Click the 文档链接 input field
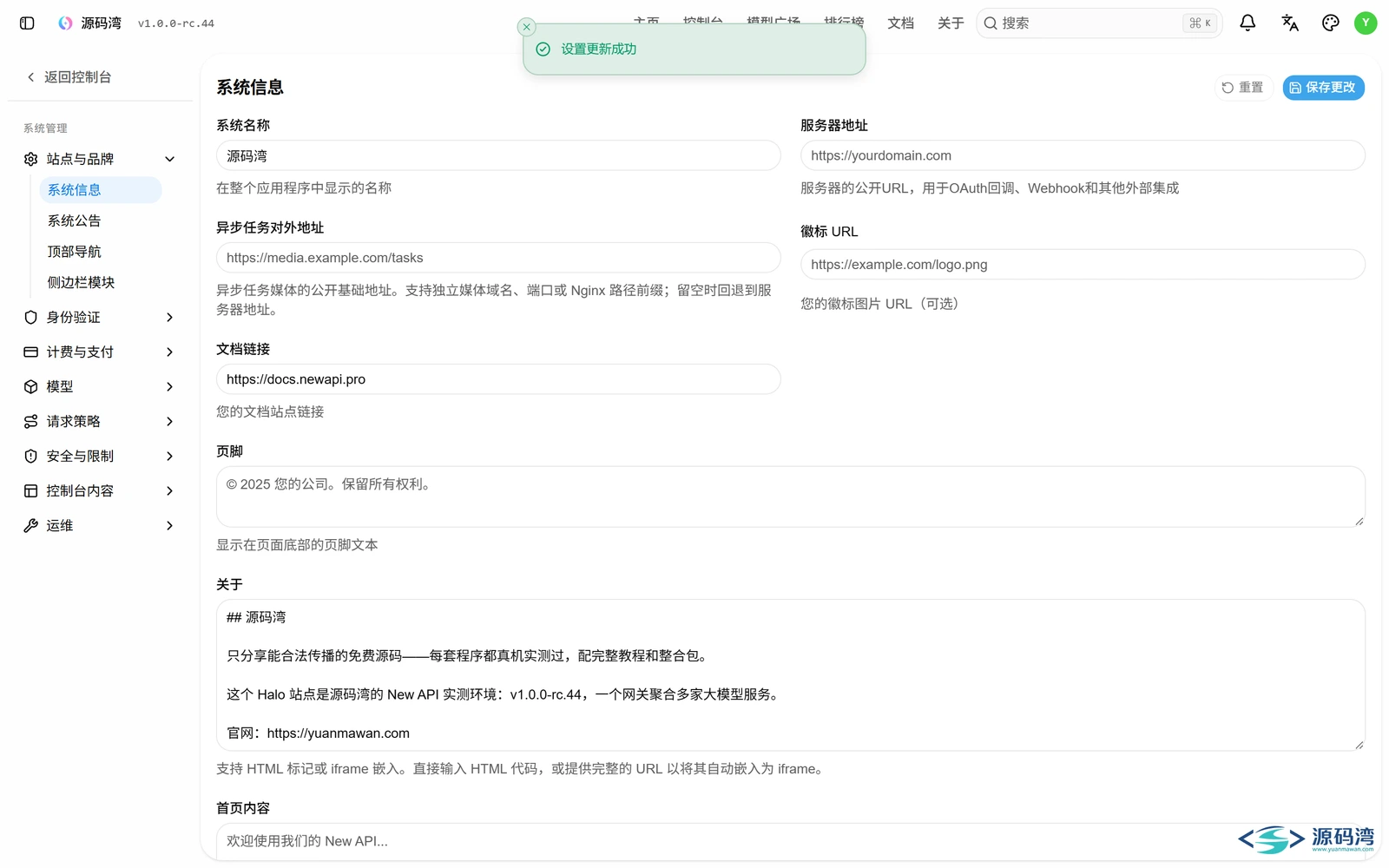The image size is (1389, 868). point(498,379)
